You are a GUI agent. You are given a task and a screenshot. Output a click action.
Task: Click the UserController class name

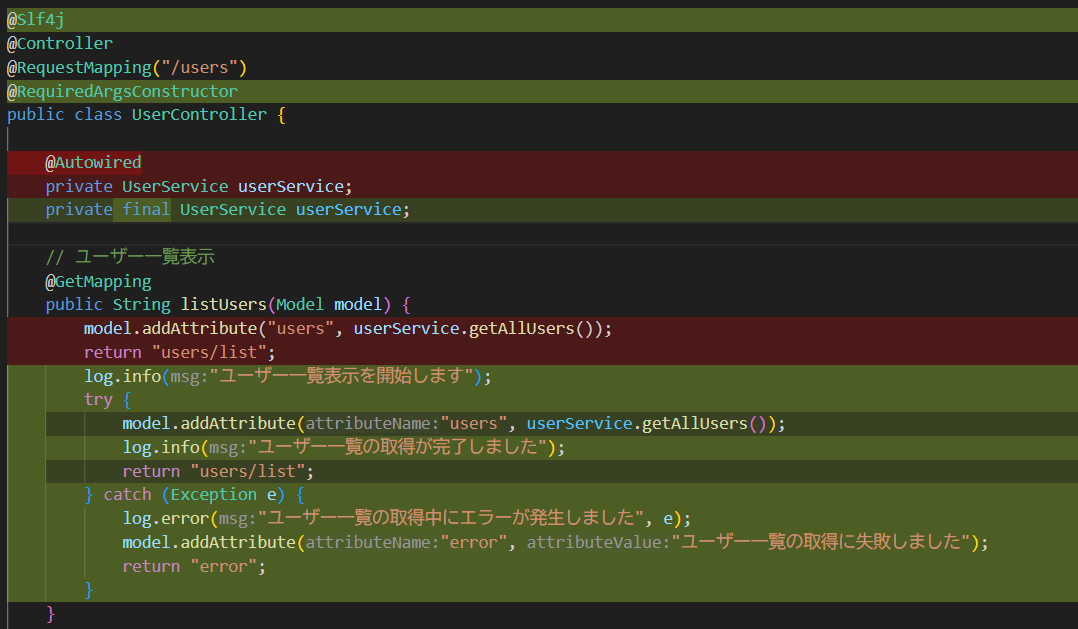[x=199, y=115]
